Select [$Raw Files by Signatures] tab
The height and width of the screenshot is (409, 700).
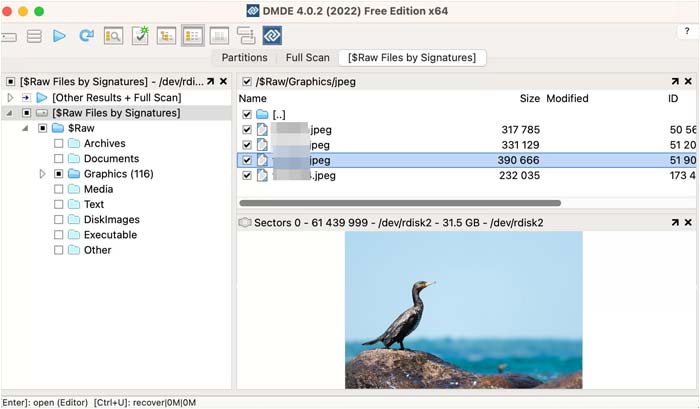pyautogui.click(x=412, y=58)
